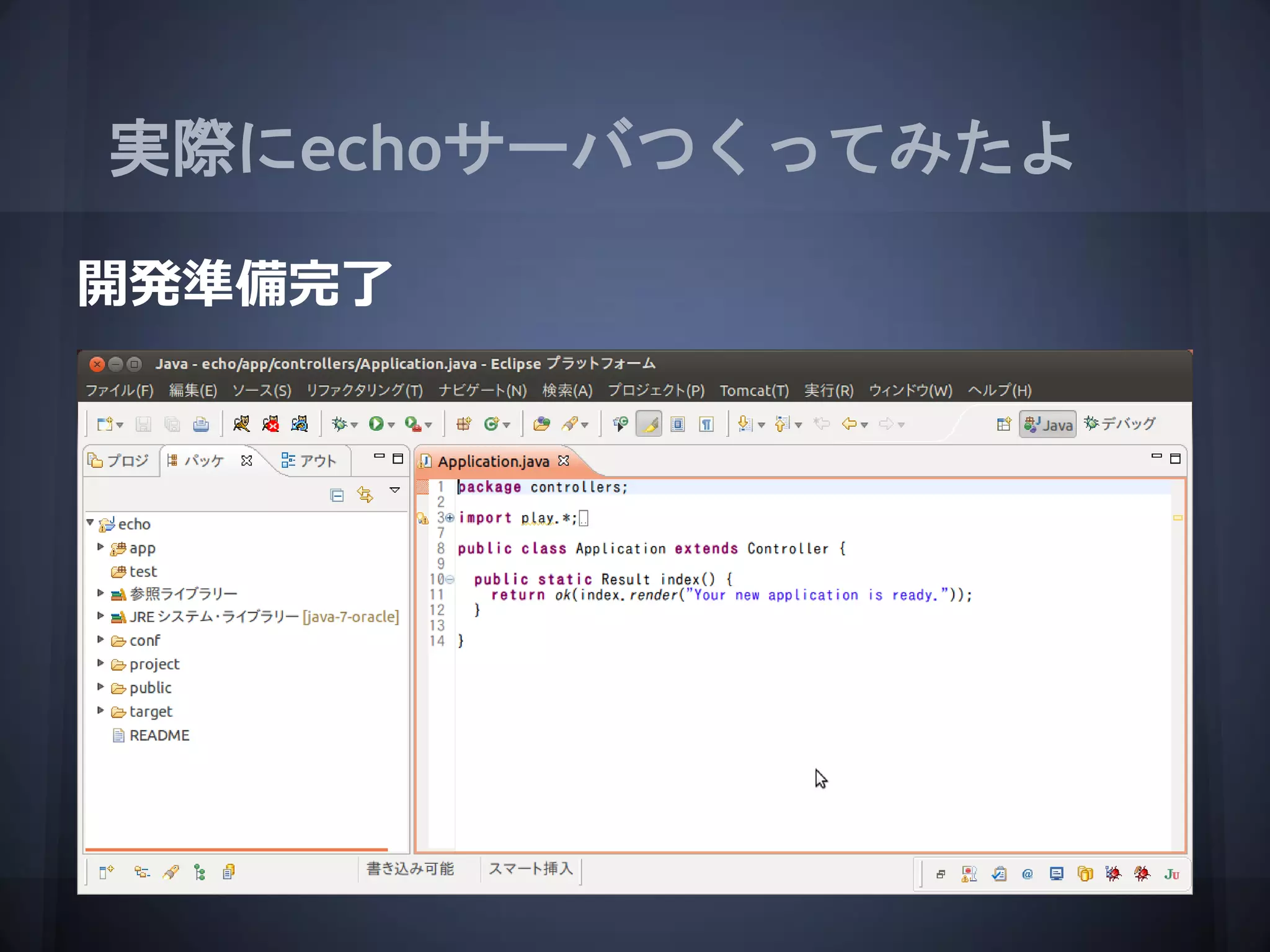Viewport: 1270px width, 952px height.
Task: Restart Tomcat with the third cat icon
Action: 300,423
